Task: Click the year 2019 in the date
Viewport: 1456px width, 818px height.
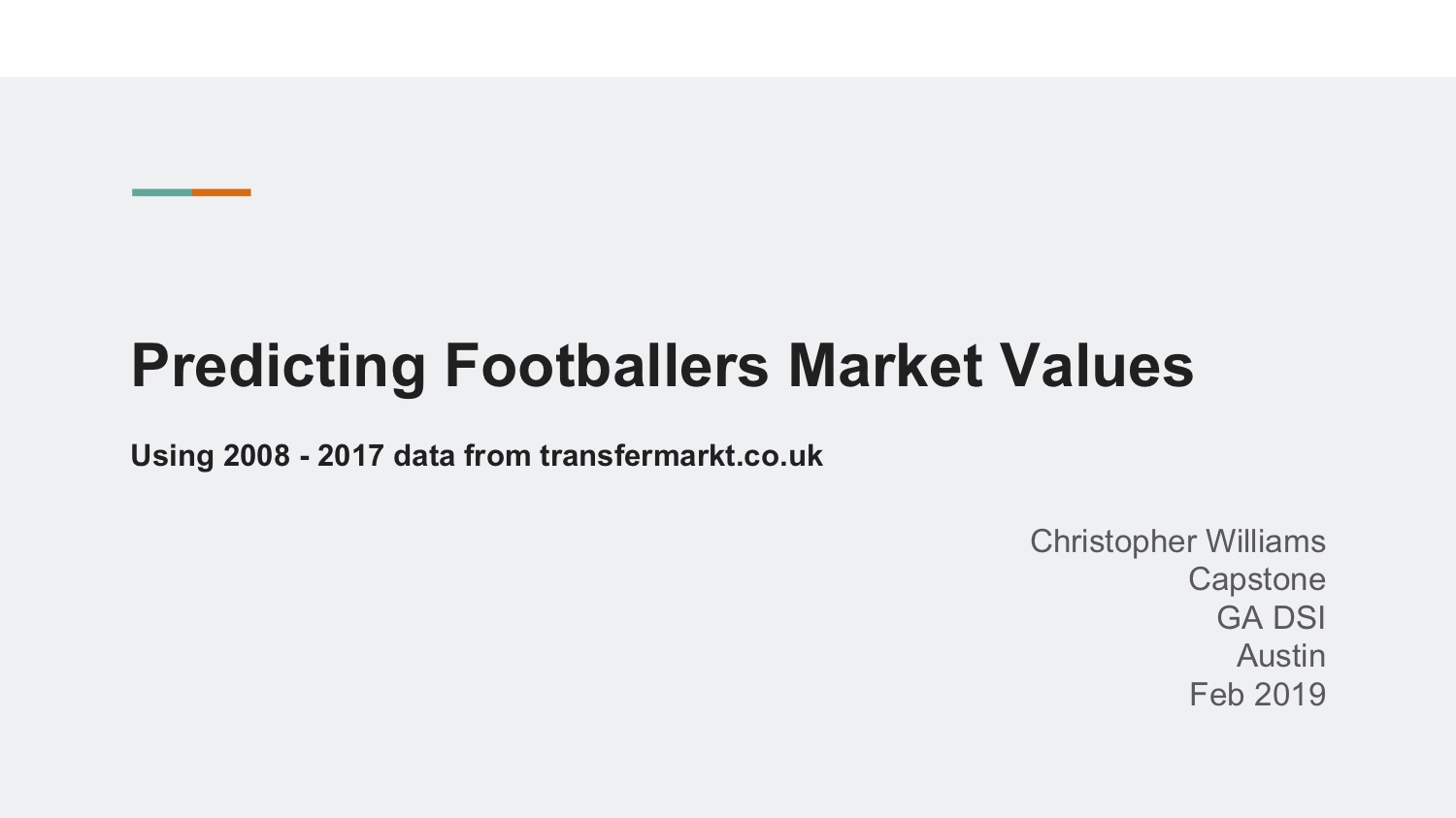Action: coord(1290,694)
